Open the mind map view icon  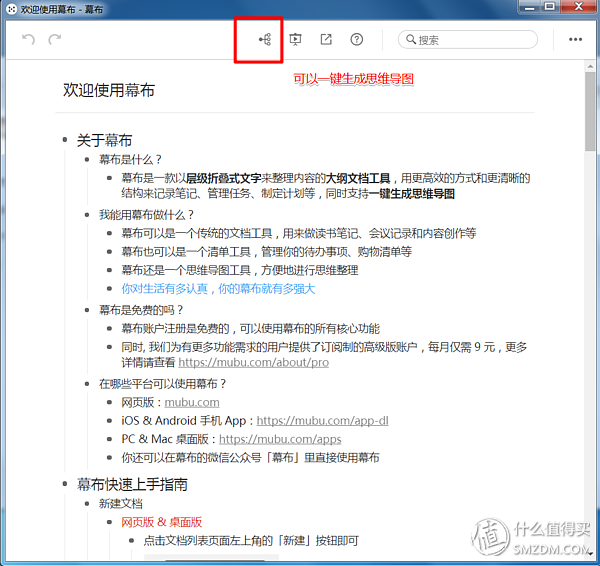pyautogui.click(x=265, y=39)
